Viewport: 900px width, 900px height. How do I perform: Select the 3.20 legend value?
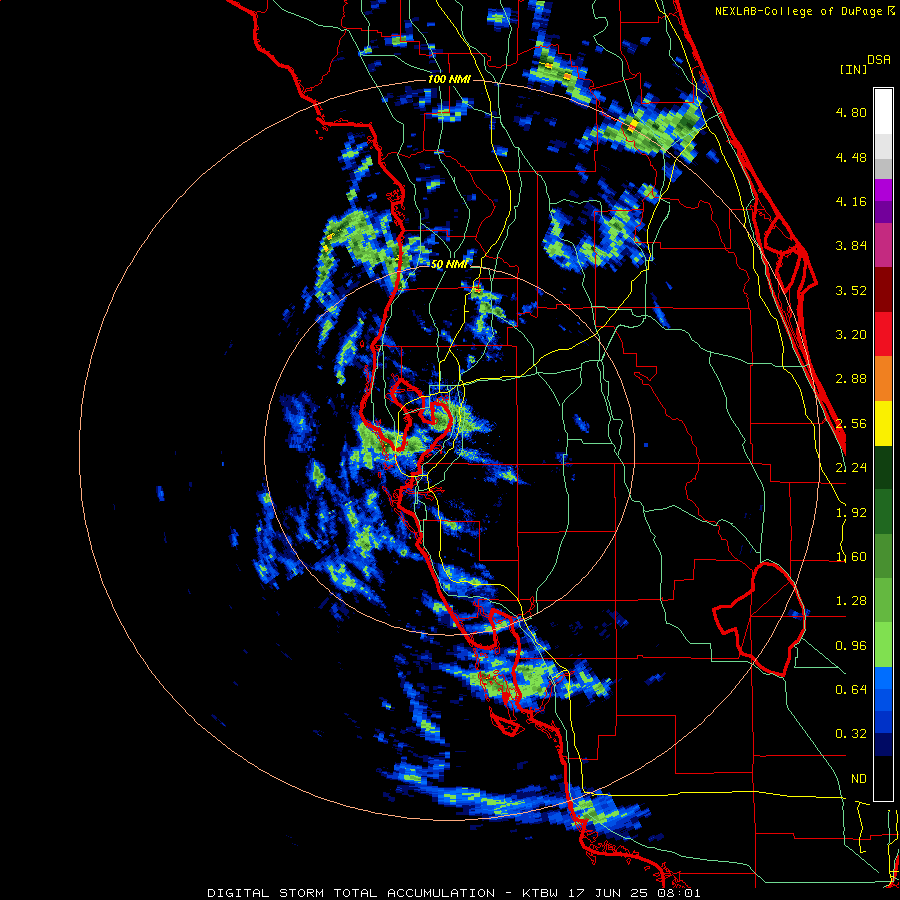pos(851,335)
